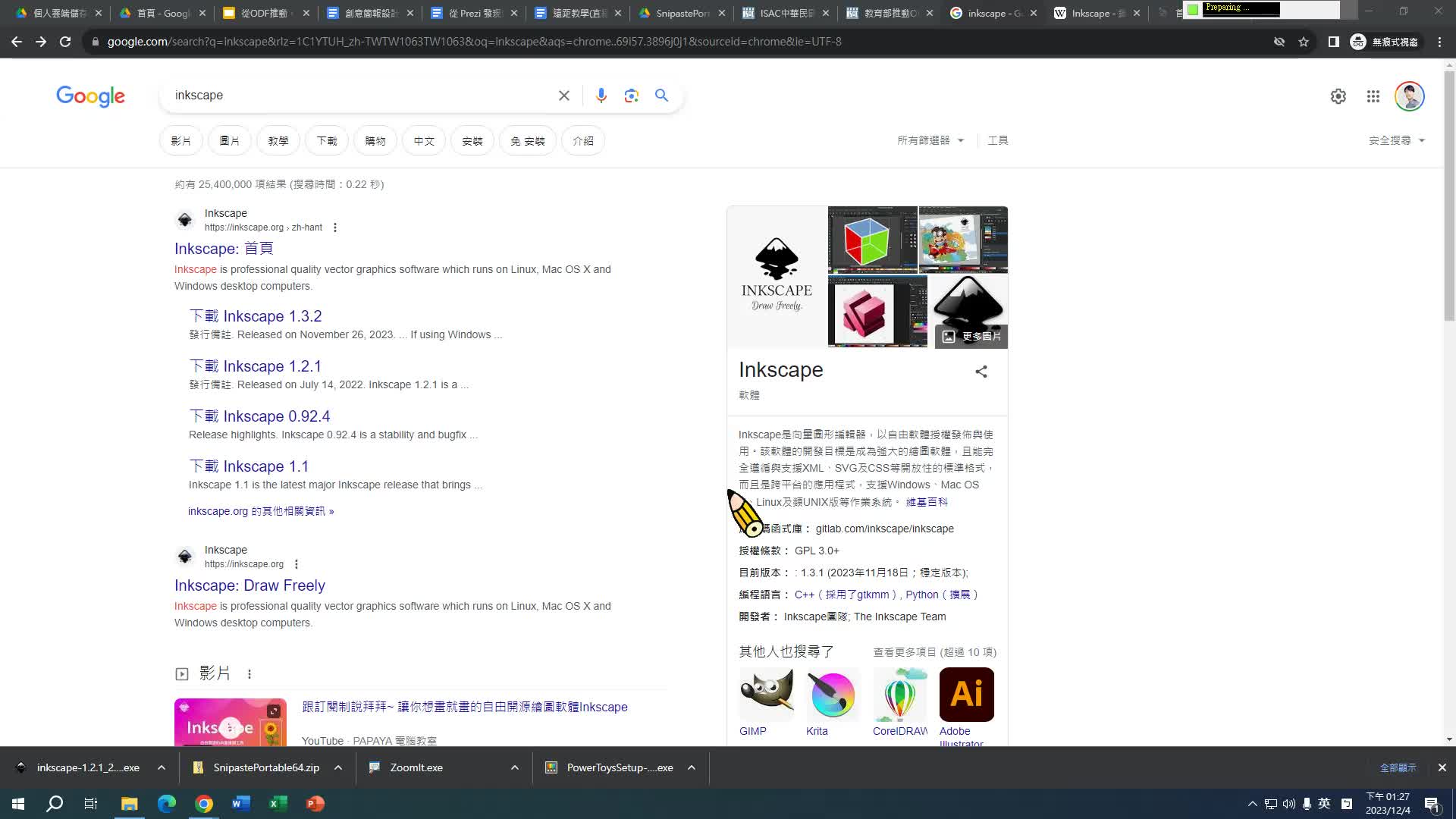Select the 中文 filter chip
1456x819 pixels.
[424, 141]
